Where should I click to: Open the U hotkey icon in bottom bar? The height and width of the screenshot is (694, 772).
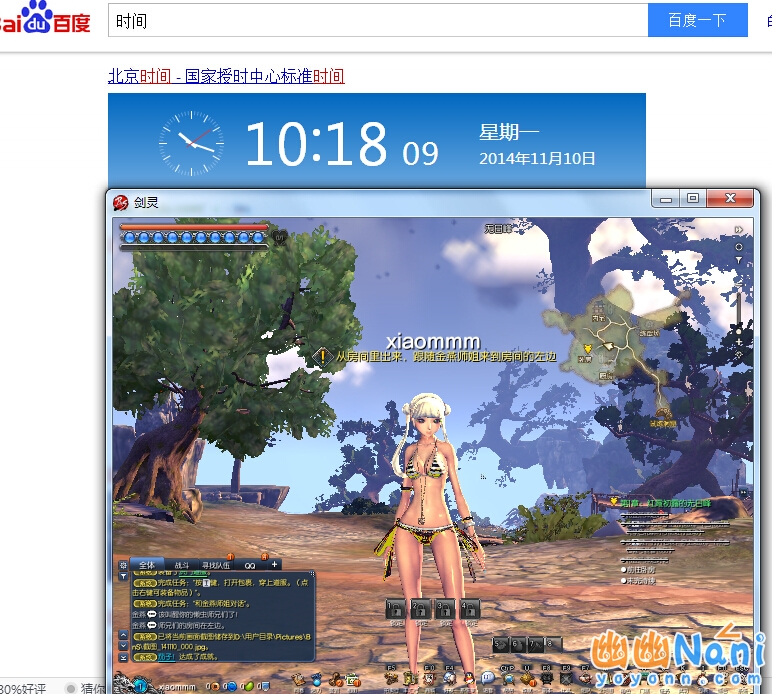click(x=527, y=679)
